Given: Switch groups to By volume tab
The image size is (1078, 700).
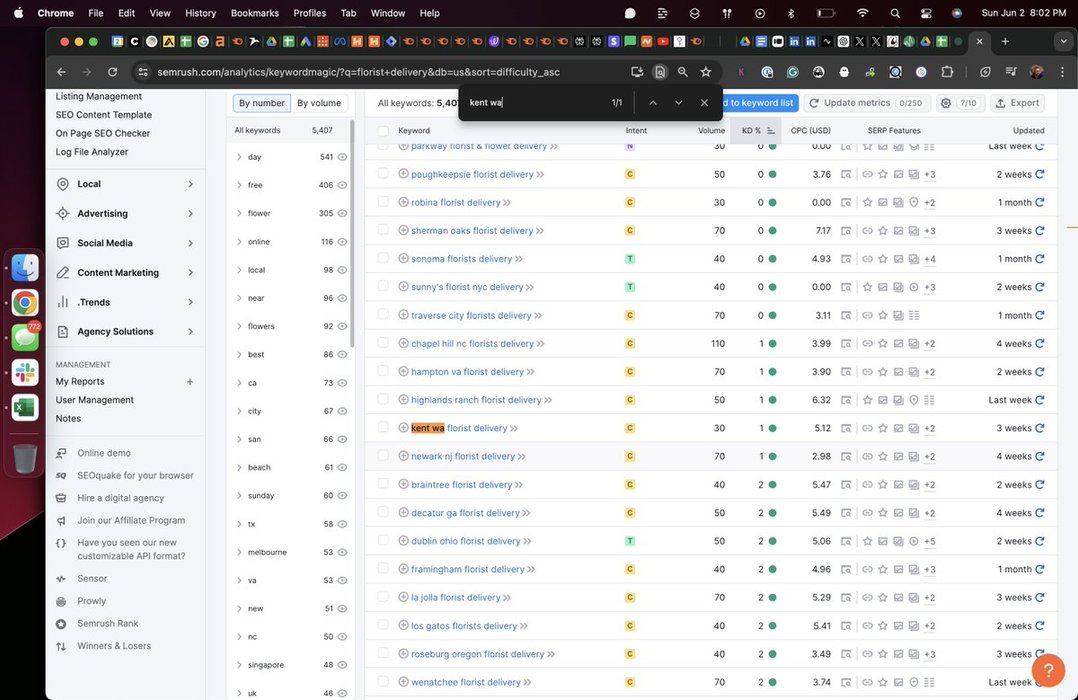Looking at the screenshot, I should [319, 103].
